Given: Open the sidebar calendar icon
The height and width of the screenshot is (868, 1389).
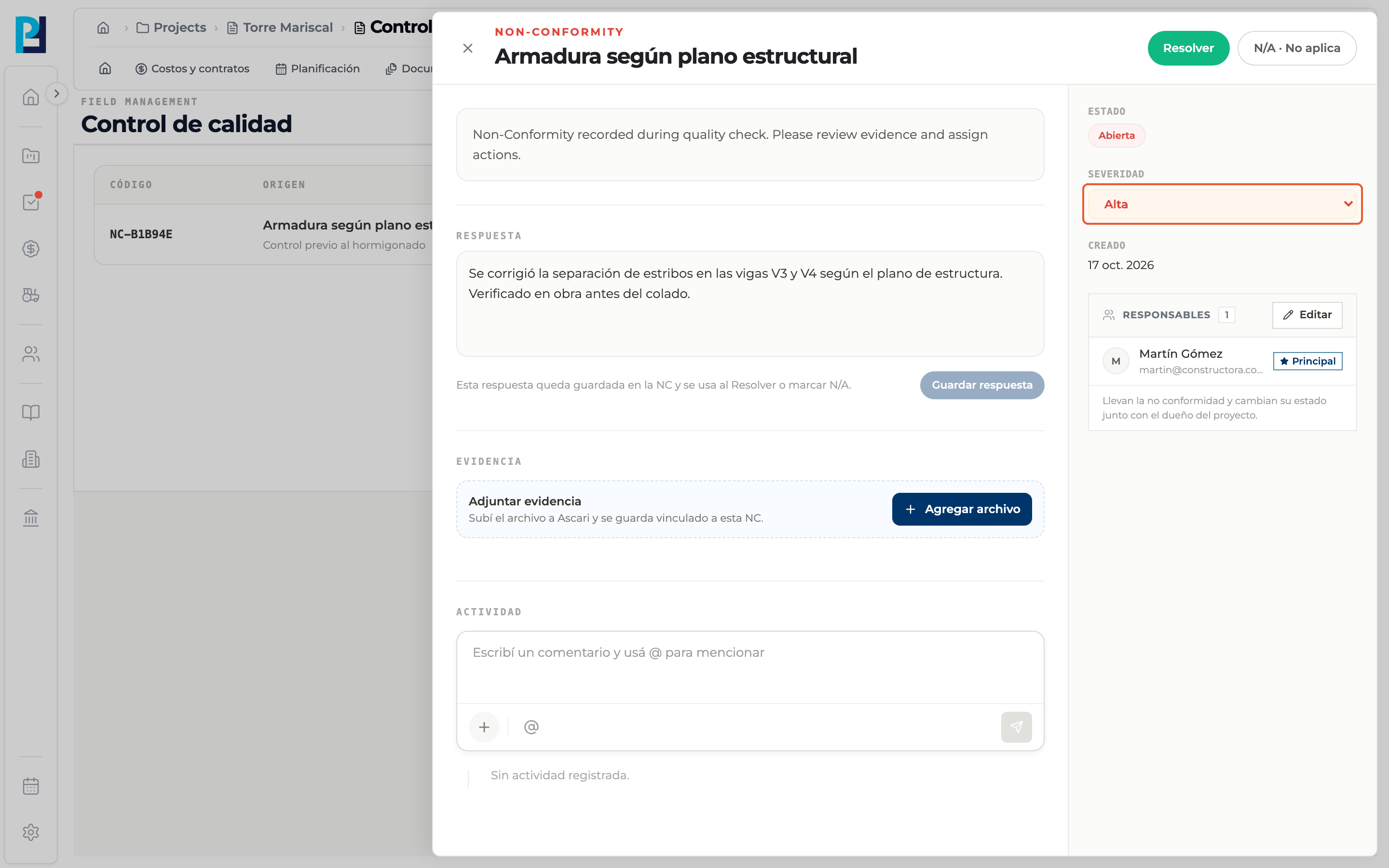Looking at the screenshot, I should click(x=31, y=786).
